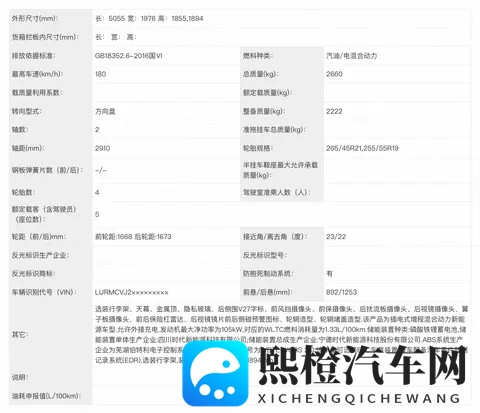
Task: Click the 说明 label
Action: pos(20,377)
